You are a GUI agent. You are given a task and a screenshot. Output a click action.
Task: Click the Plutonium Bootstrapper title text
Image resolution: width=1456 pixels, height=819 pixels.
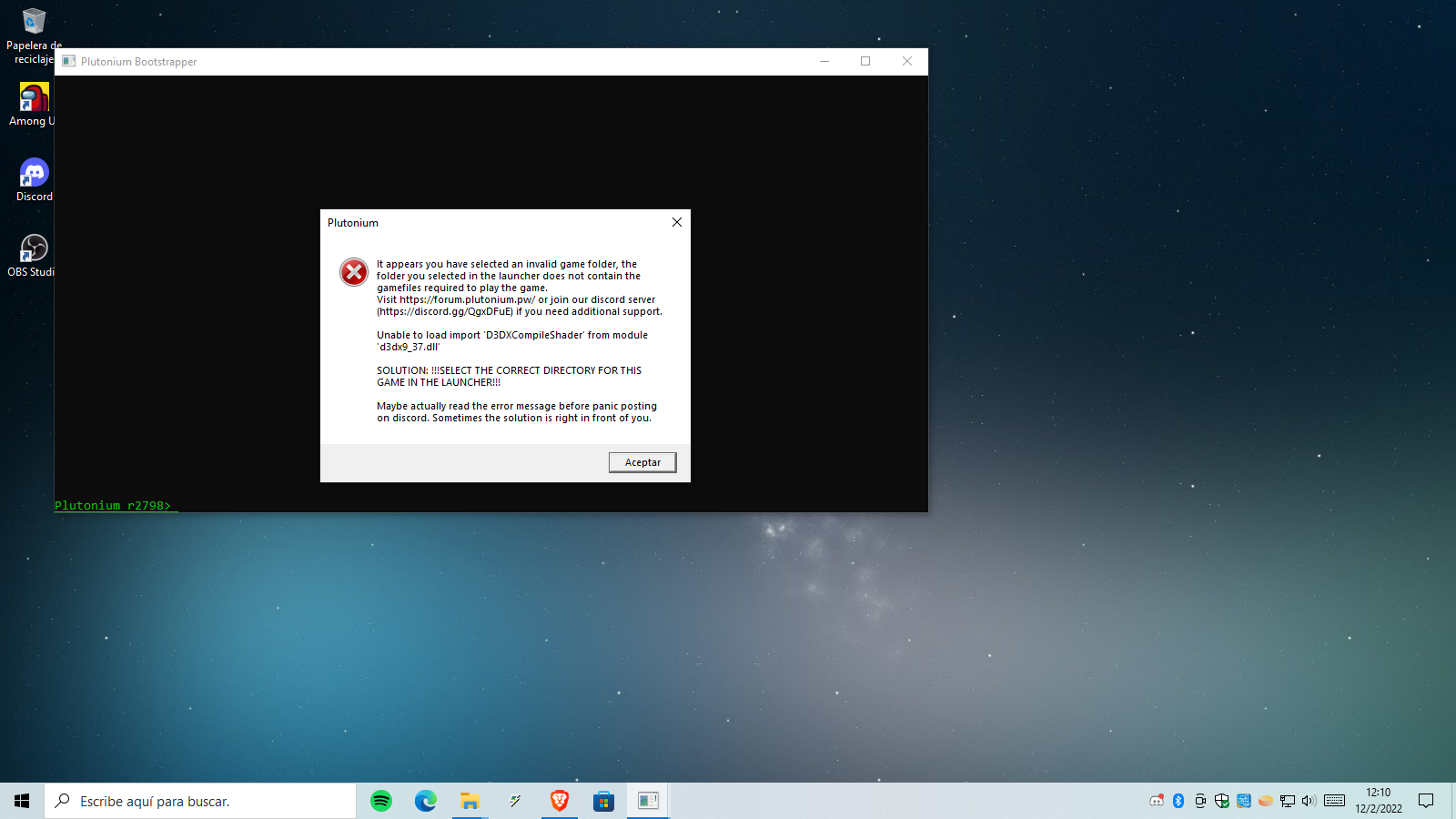click(x=139, y=62)
